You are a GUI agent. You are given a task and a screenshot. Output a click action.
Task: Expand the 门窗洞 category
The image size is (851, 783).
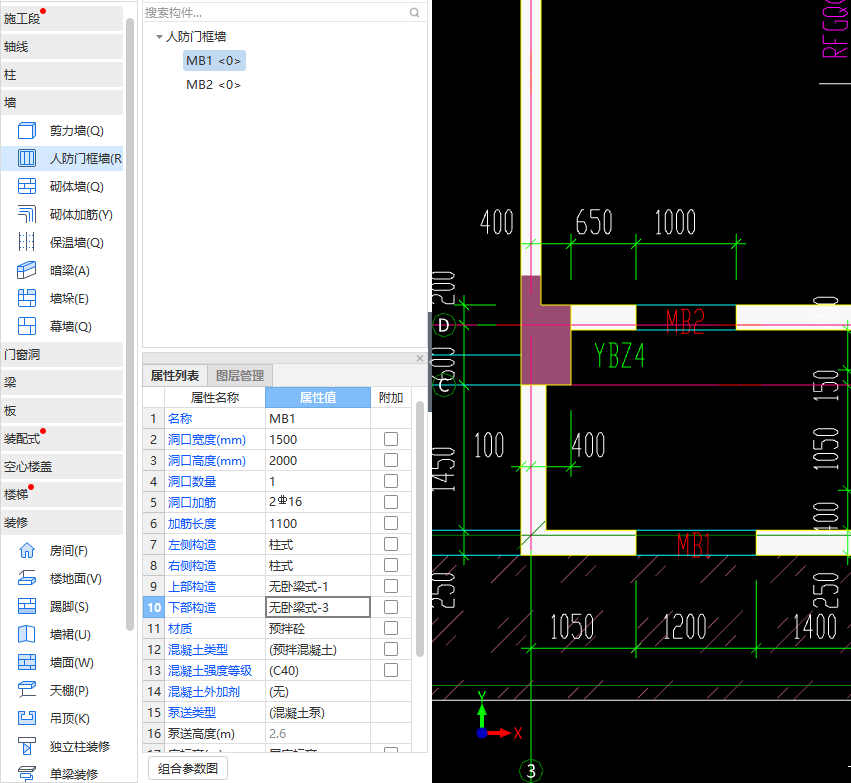tap(62, 354)
